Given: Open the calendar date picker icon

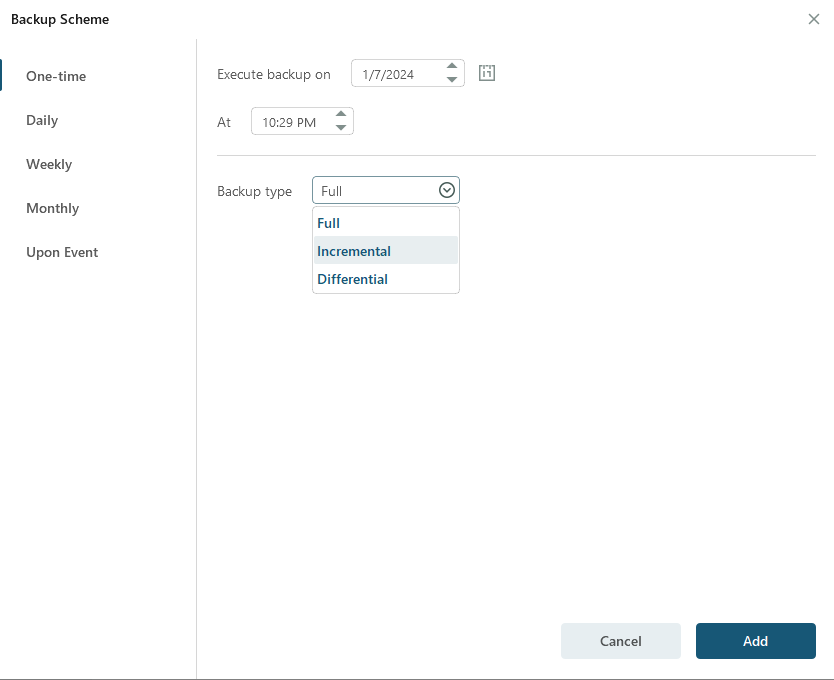Looking at the screenshot, I should (x=487, y=73).
